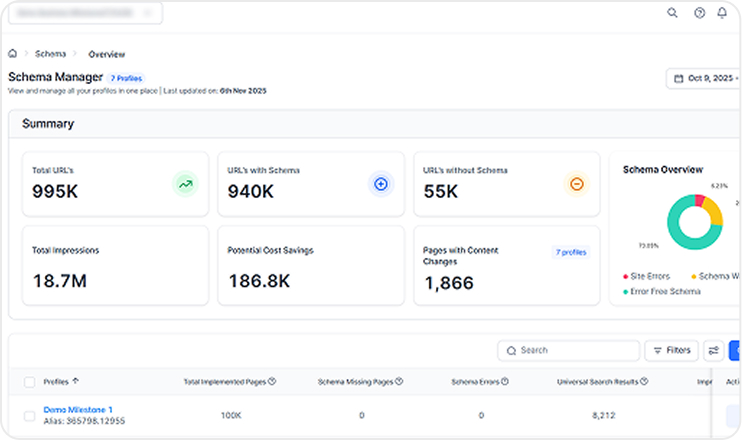Open the help question mark icon
Viewport: 742px width, 440px height.
click(698, 13)
